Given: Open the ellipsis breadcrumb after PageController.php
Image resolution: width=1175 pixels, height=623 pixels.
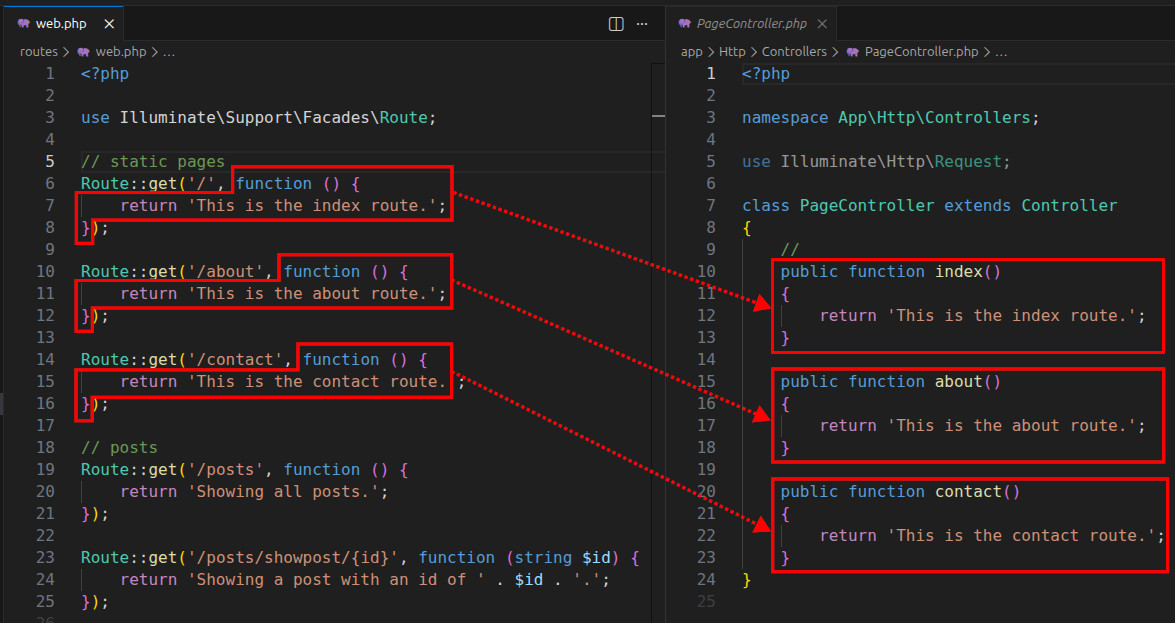Looking at the screenshot, I should [x=1000, y=52].
